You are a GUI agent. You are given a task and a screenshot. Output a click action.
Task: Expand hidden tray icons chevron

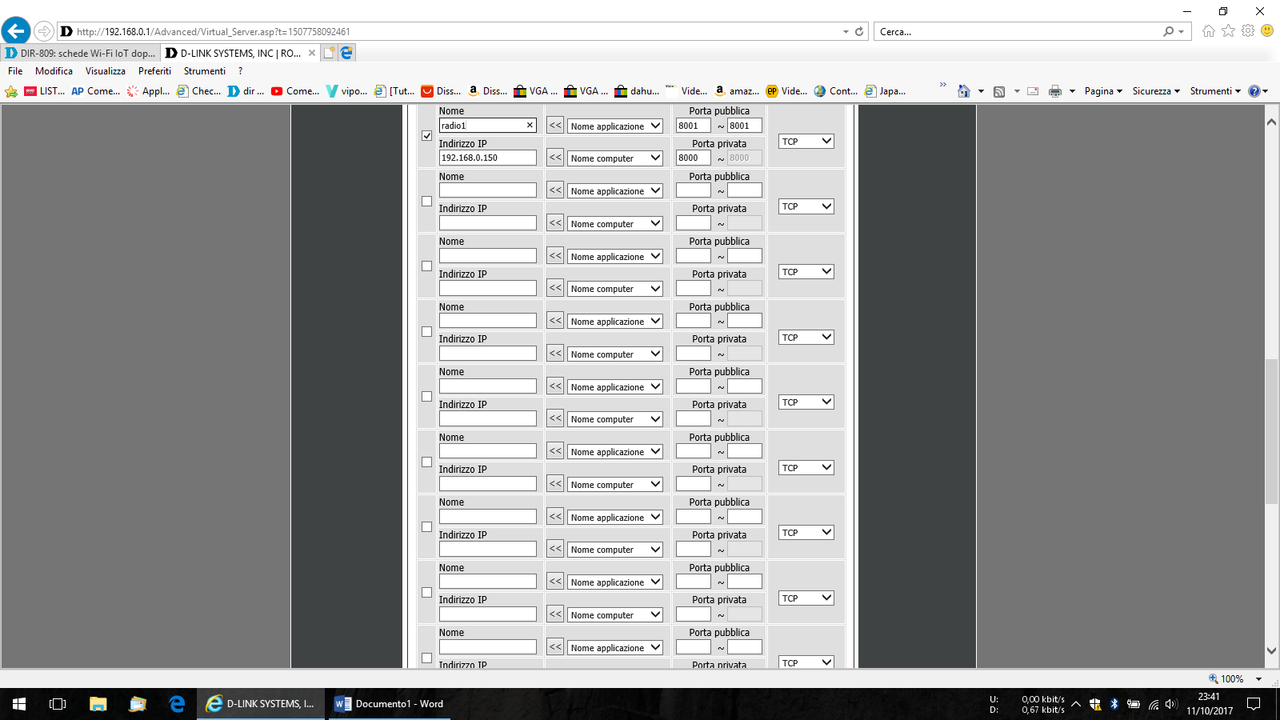coord(1075,704)
